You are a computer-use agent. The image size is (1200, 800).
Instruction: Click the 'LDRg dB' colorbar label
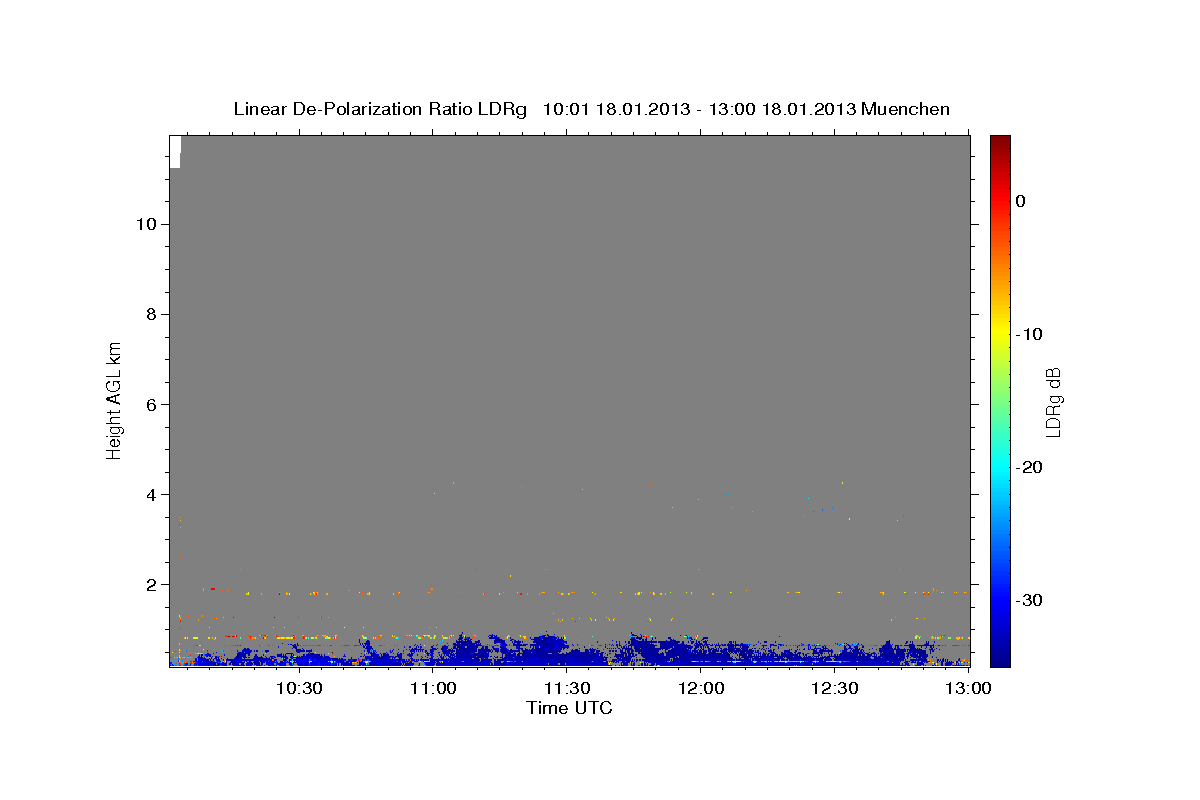tap(1053, 402)
